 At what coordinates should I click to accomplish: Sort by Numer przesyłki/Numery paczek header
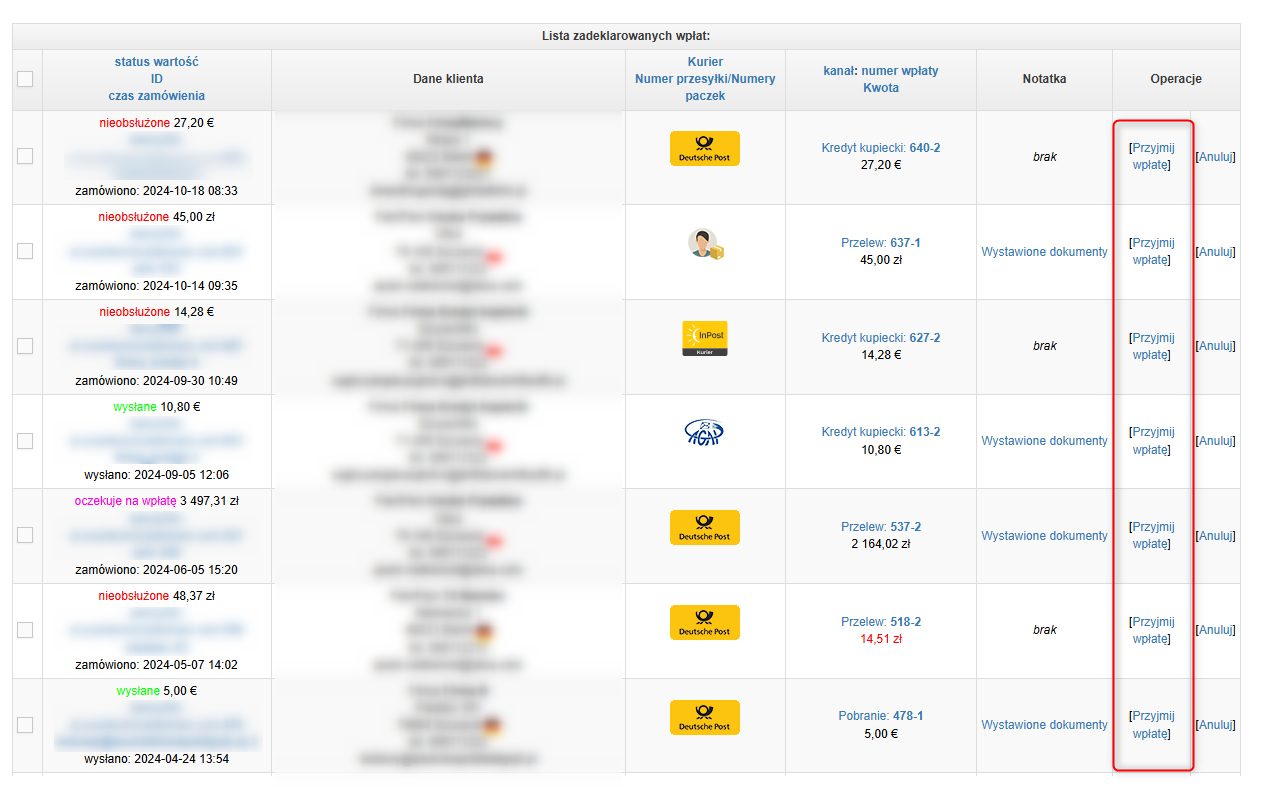click(705, 88)
